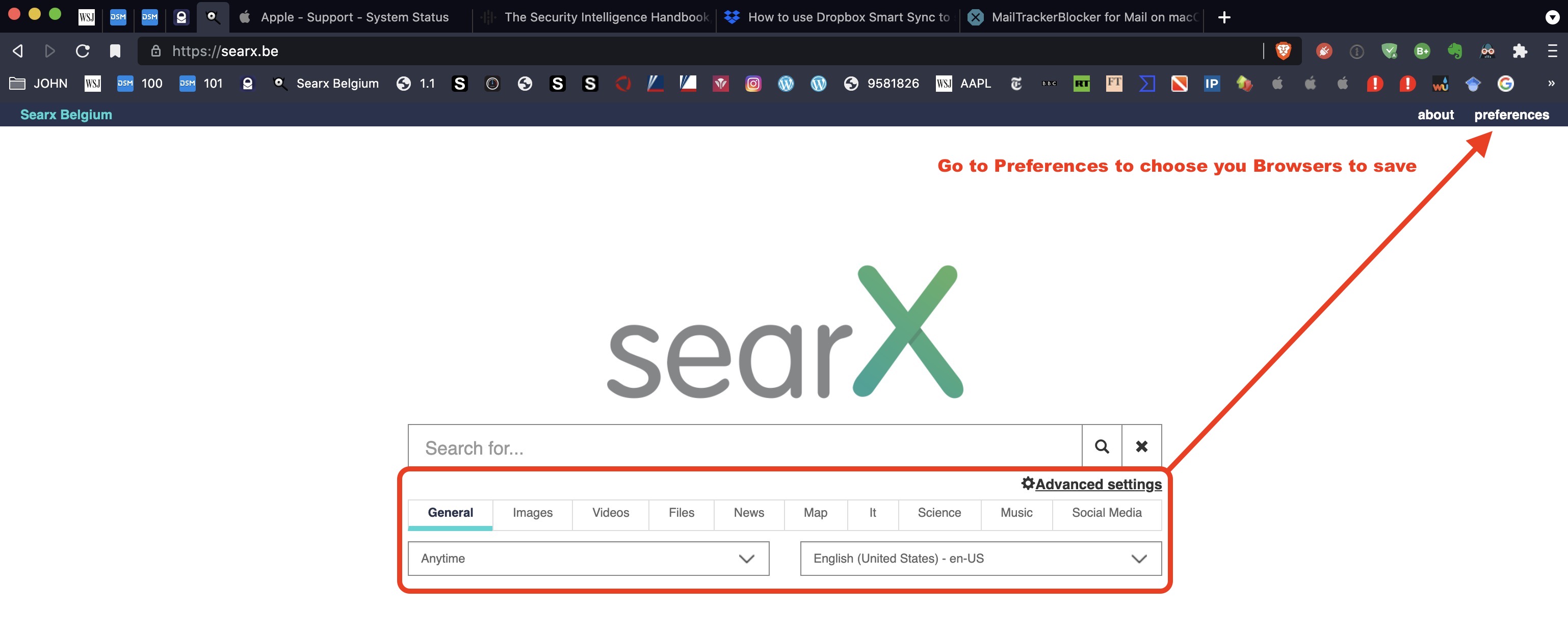The height and width of the screenshot is (635, 1568).
Task: Open the Evernote extension icon
Action: click(x=1455, y=51)
